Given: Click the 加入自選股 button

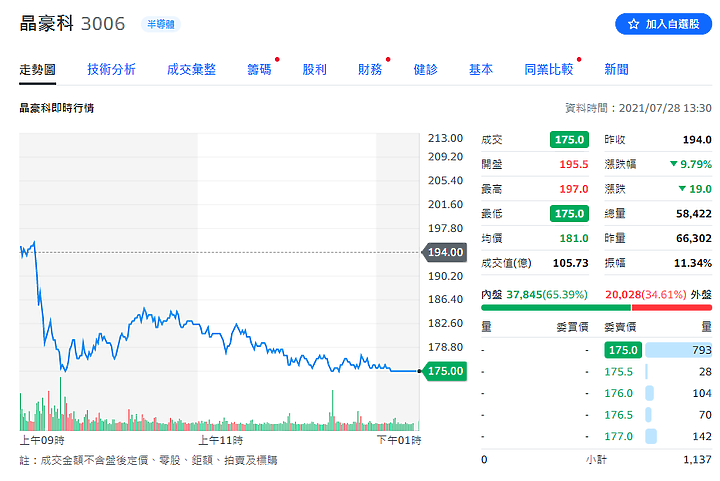Looking at the screenshot, I should [x=663, y=24].
